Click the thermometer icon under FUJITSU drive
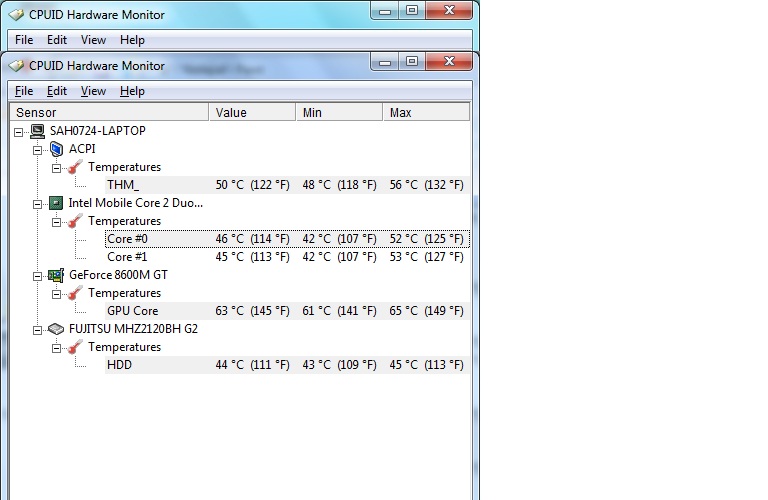This screenshot has height=500, width=768. 75,347
